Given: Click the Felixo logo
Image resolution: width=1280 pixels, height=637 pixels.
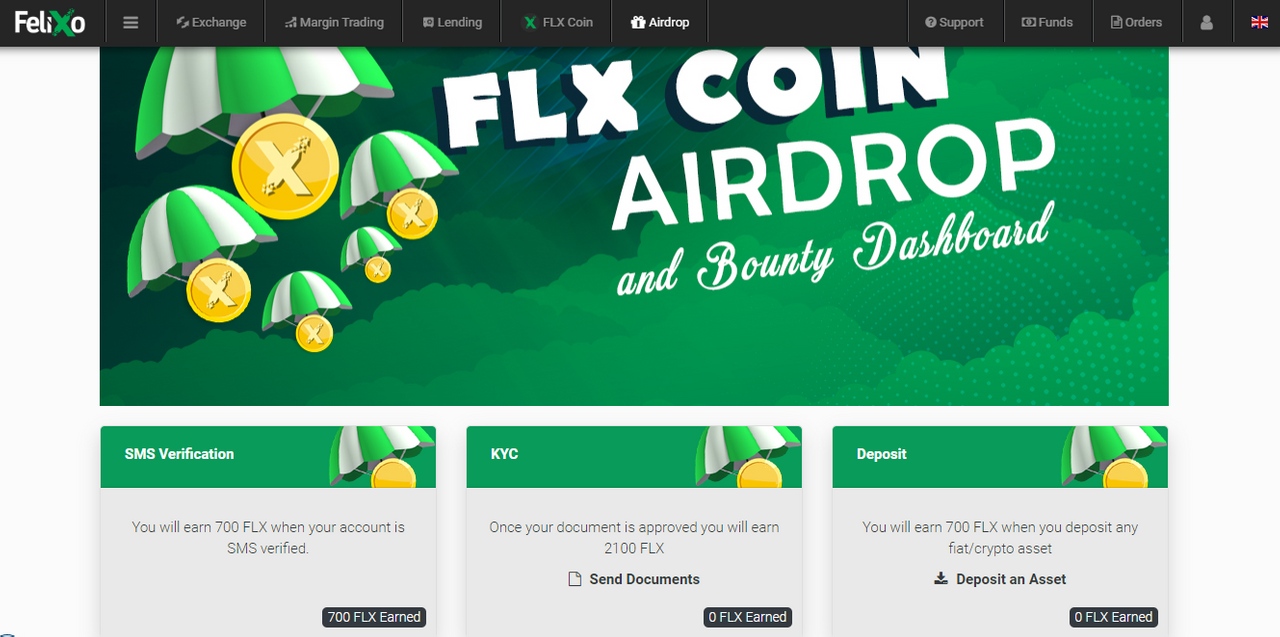Looking at the screenshot, I should [50, 22].
